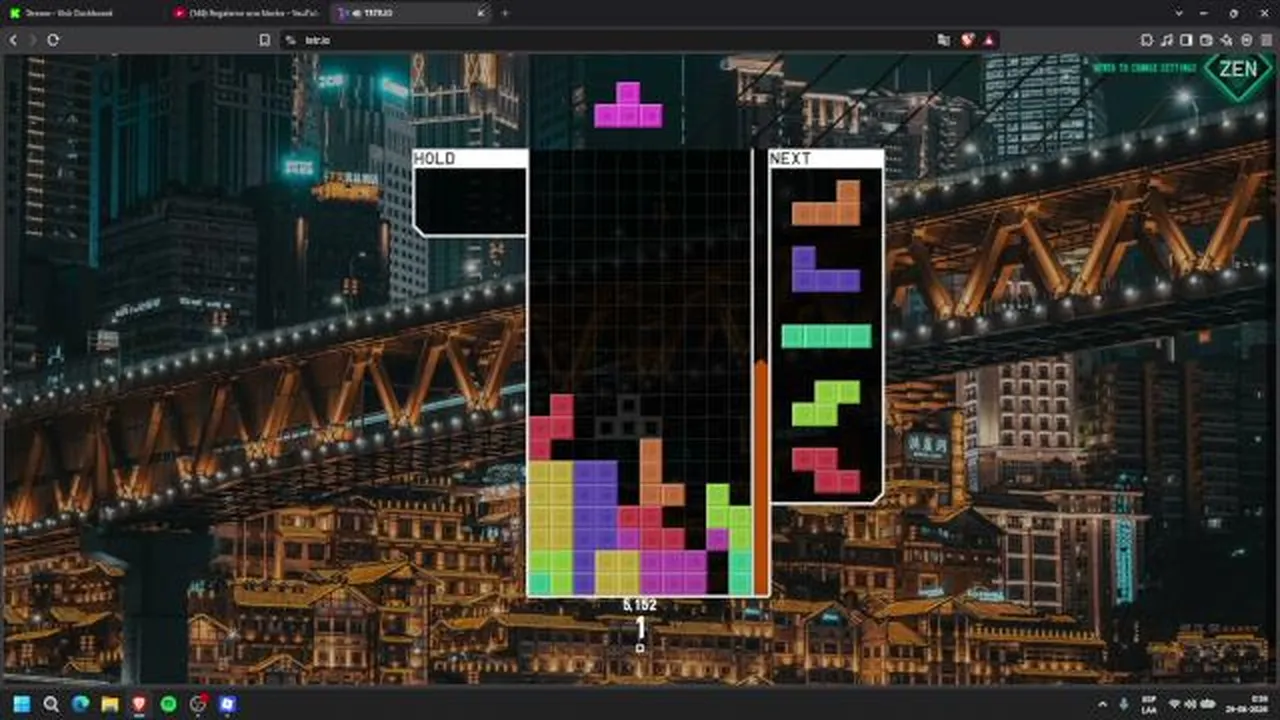This screenshot has width=1280, height=720.
Task: Click the NEXT panel label
Action: pyautogui.click(x=790, y=158)
